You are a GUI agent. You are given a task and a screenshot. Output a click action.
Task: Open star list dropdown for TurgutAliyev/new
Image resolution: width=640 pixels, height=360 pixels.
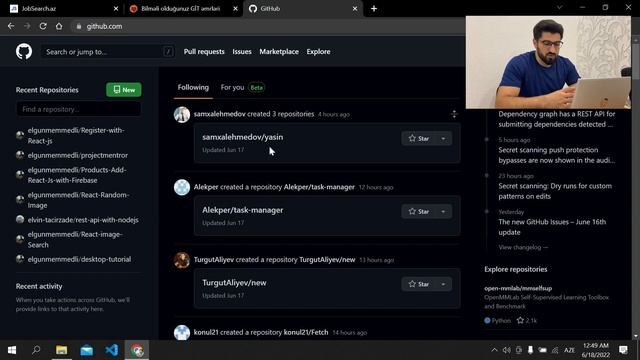[444, 284]
